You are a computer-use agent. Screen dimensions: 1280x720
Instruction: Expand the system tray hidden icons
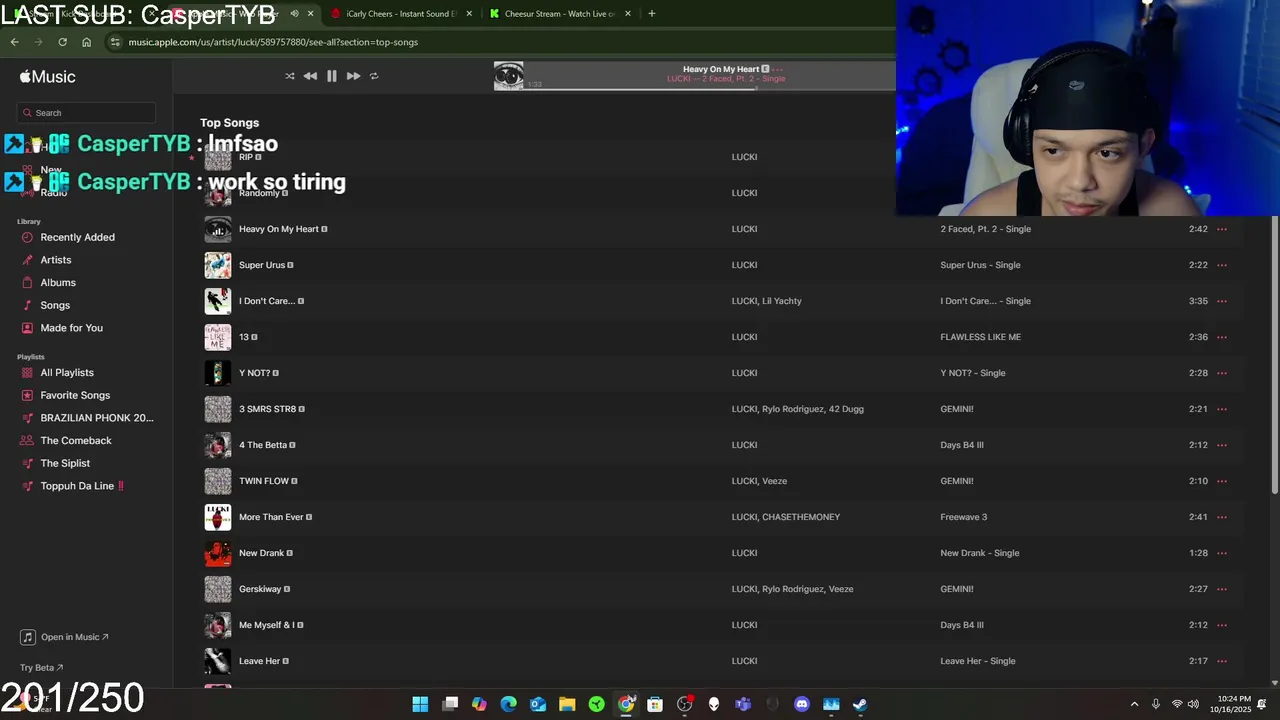1134,704
